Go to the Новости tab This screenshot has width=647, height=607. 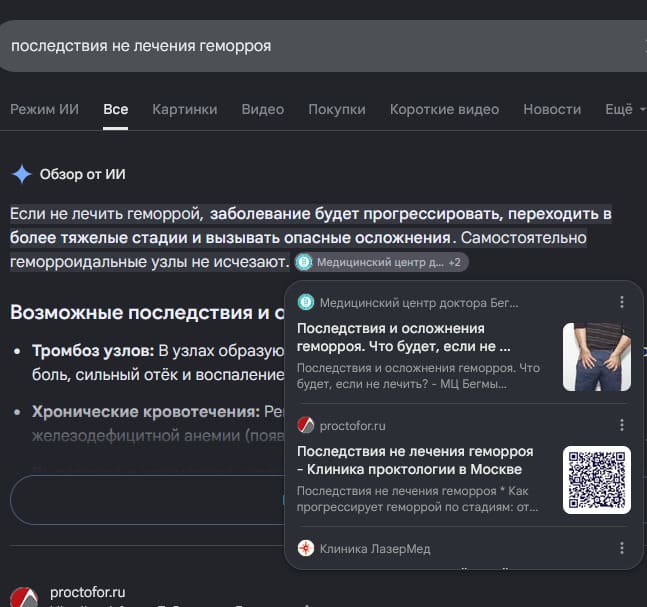(x=552, y=109)
